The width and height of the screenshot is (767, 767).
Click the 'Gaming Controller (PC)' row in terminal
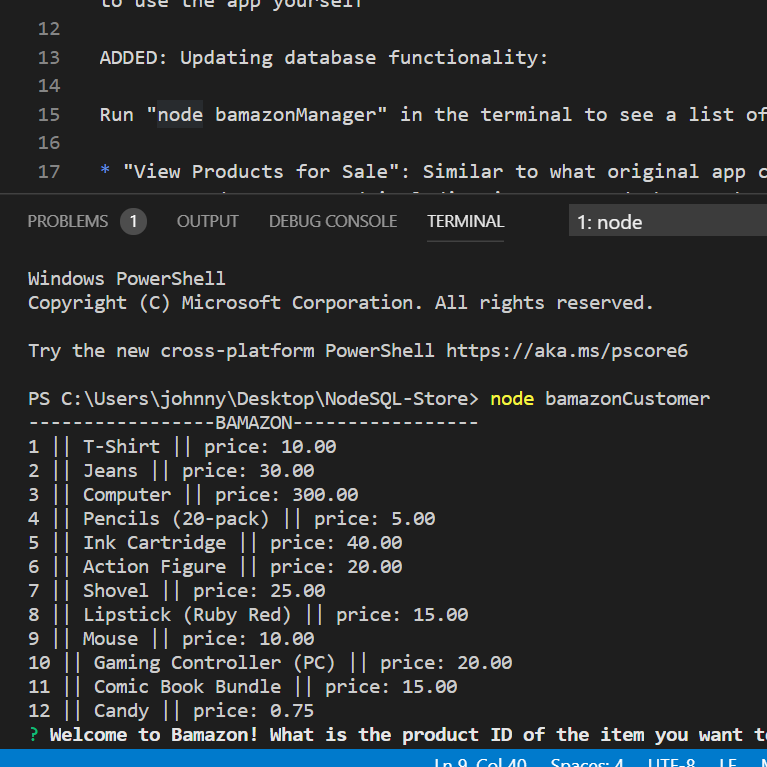click(215, 663)
